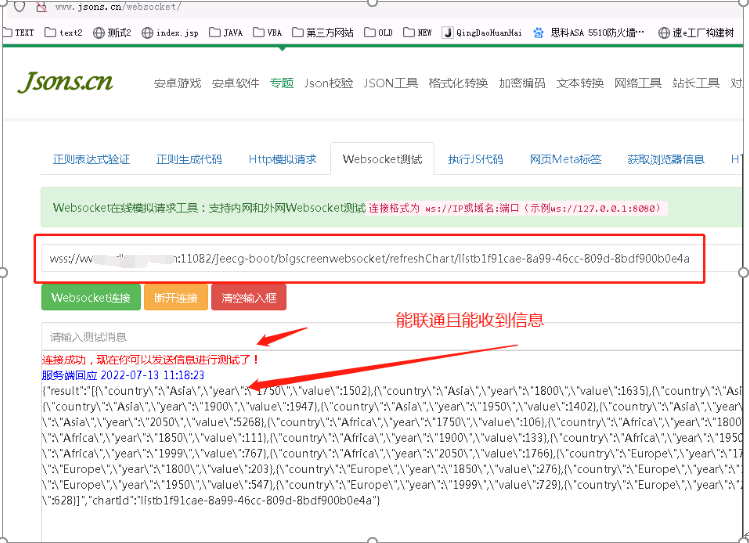Viewport: 749px width, 543px height.
Task: Open the NEW bookmark folder
Action: 417,32
